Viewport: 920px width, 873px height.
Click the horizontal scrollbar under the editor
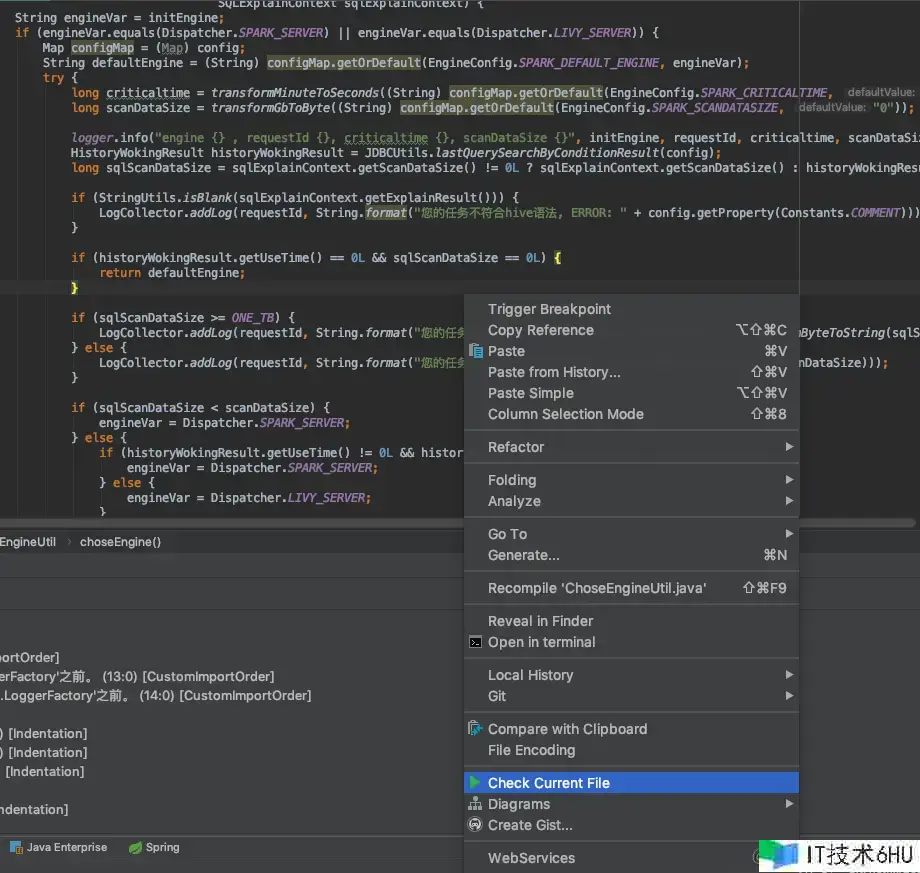[x=458, y=522]
